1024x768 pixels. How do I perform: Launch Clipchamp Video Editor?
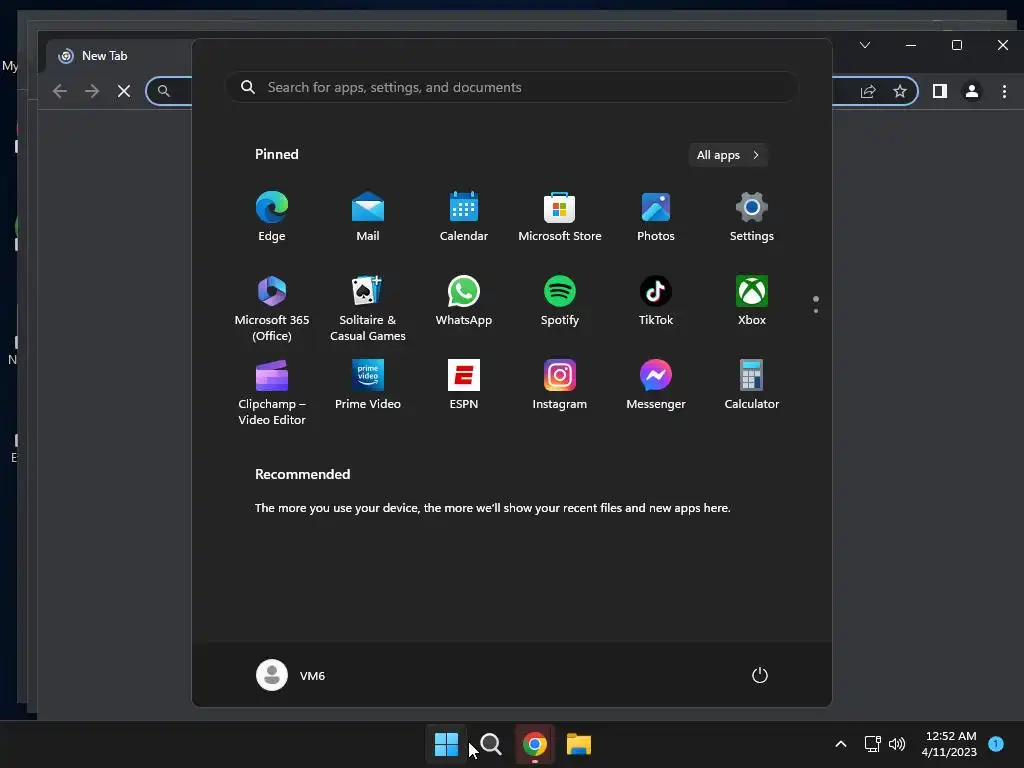[x=272, y=392]
